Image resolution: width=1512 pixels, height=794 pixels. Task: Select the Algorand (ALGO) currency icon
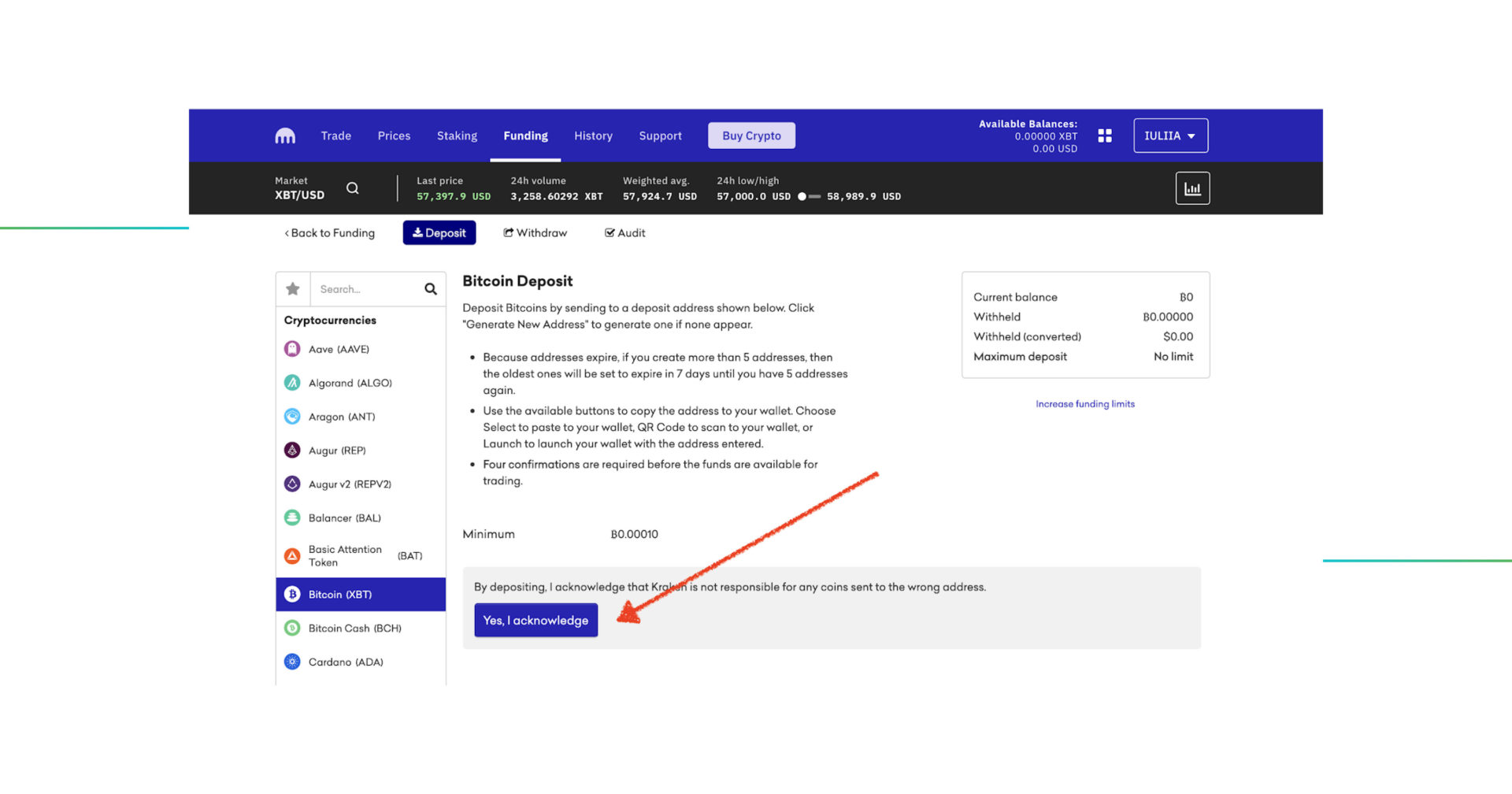click(291, 382)
